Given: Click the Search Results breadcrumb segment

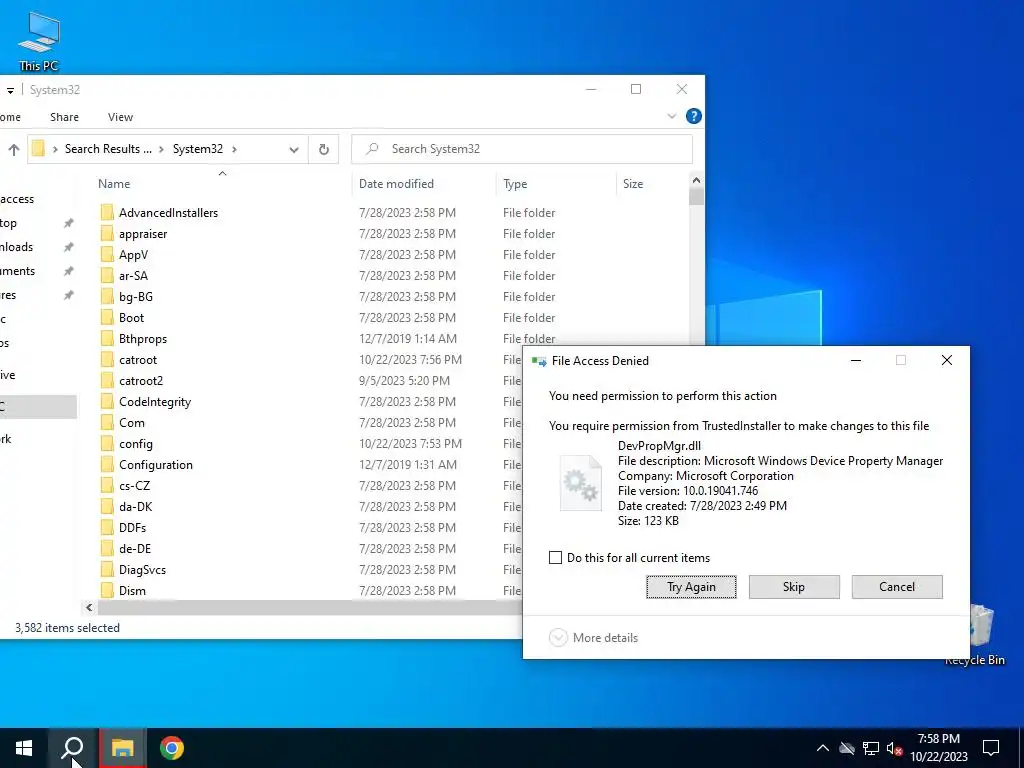Looking at the screenshot, I should [108, 149].
